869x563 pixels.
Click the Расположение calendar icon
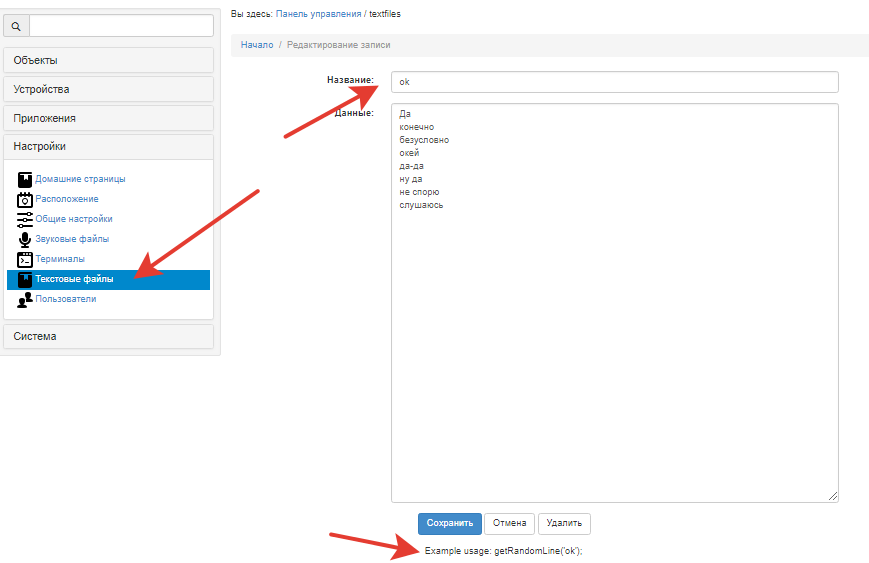[24, 199]
